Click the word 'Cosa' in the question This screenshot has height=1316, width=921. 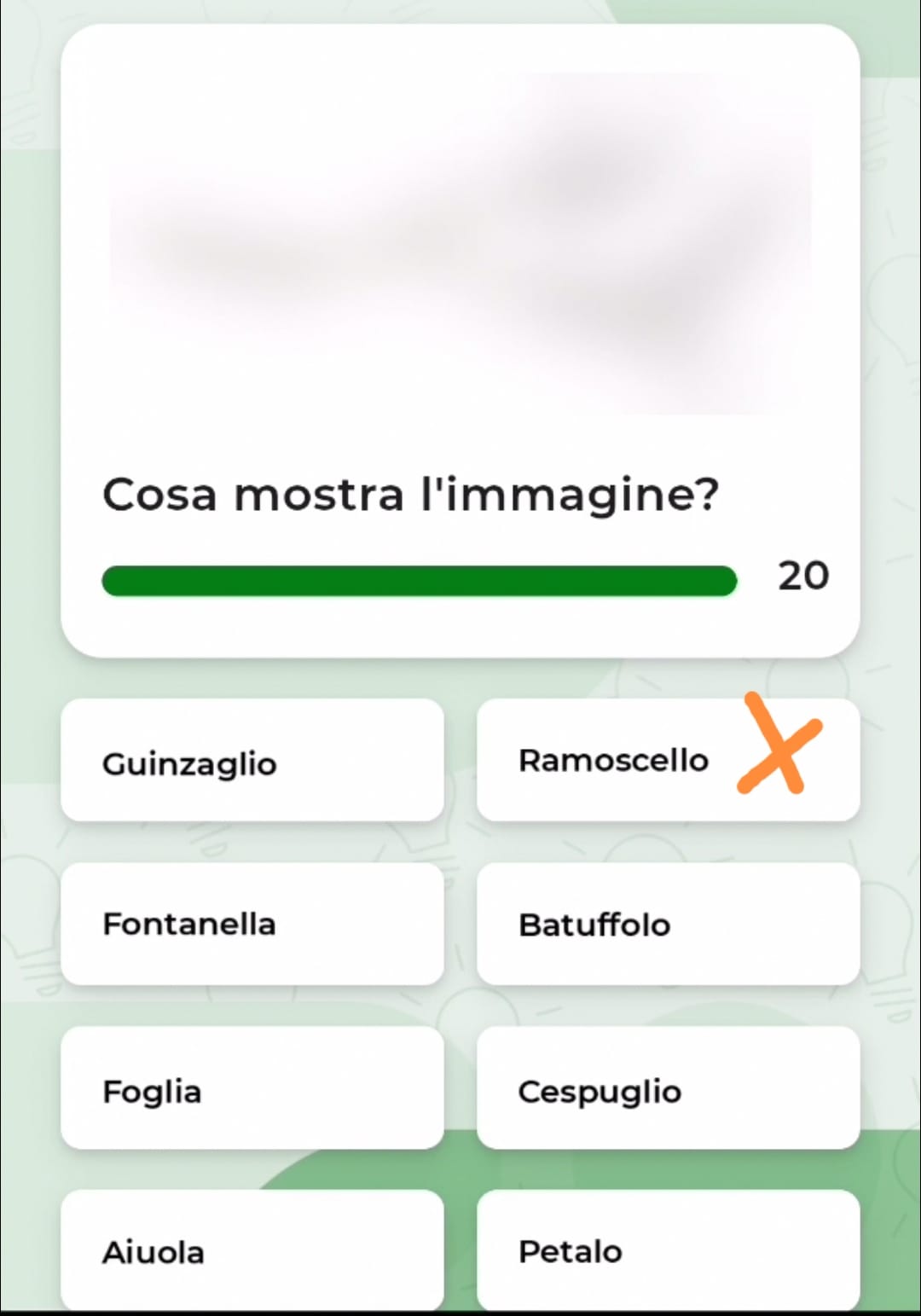click(159, 495)
